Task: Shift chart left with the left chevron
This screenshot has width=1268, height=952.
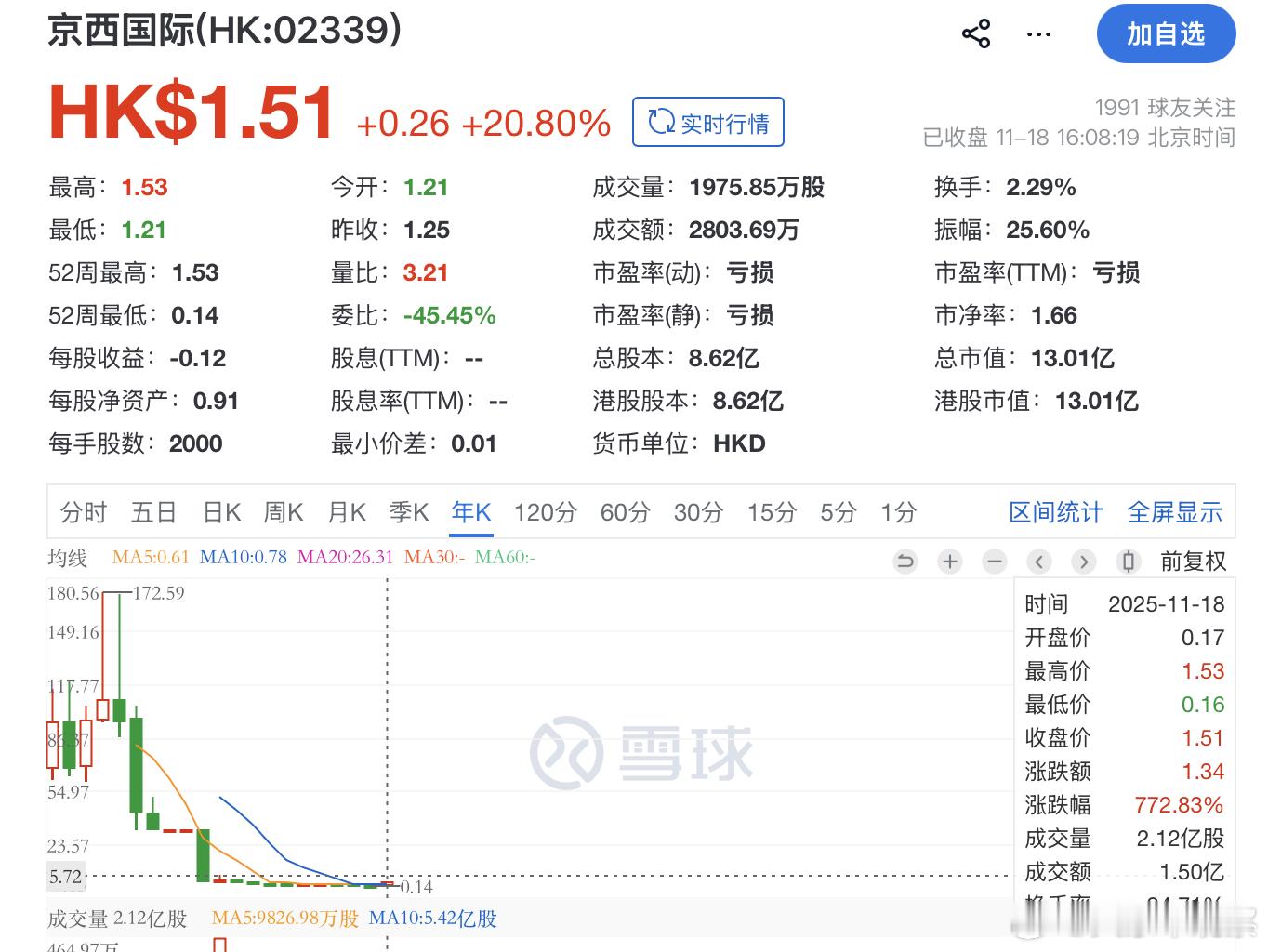Action: point(1039,562)
